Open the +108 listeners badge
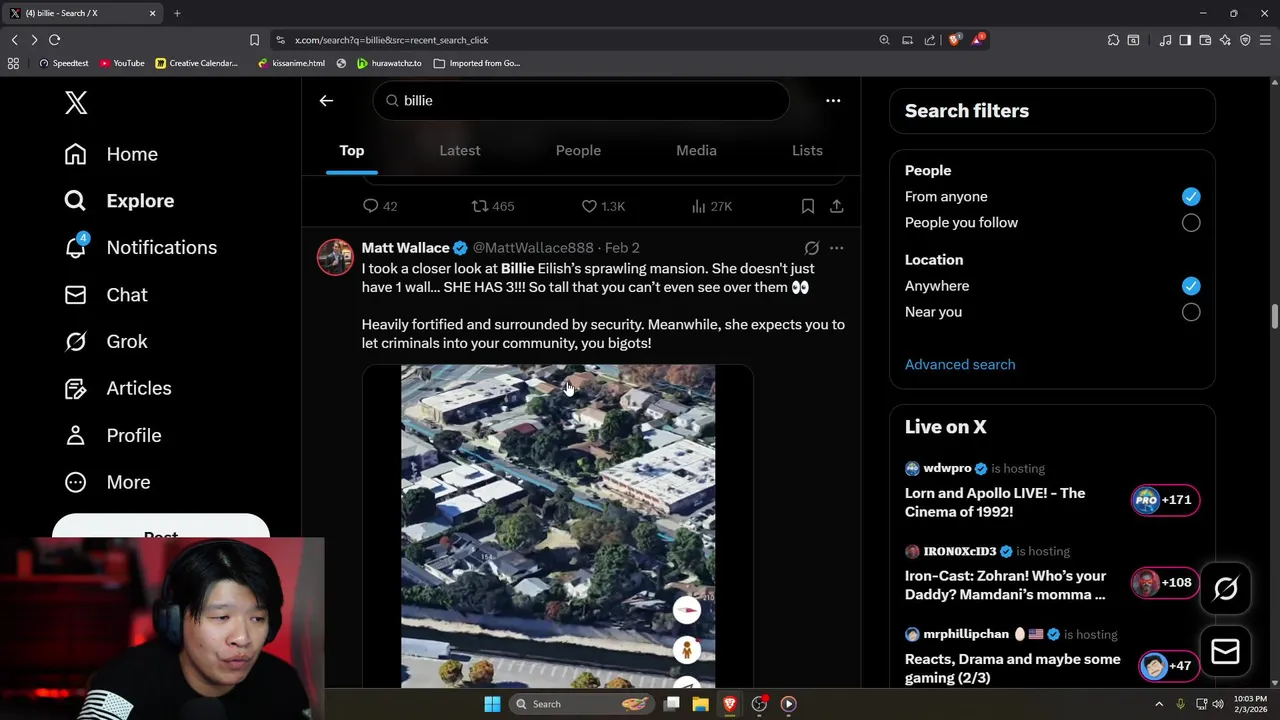 1165,582
